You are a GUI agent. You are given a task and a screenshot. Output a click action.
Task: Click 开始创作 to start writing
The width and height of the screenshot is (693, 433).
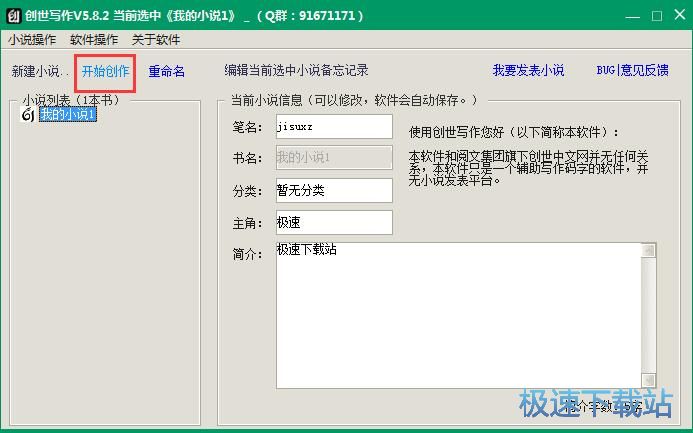(x=105, y=71)
